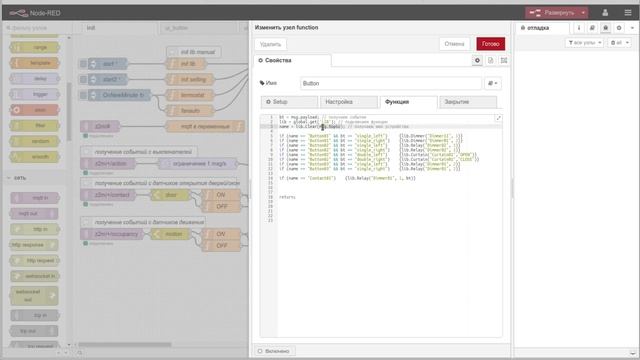This screenshot has width=640, height=360.
Task: Expand the code editor to full screen
Action: [x=498, y=118]
